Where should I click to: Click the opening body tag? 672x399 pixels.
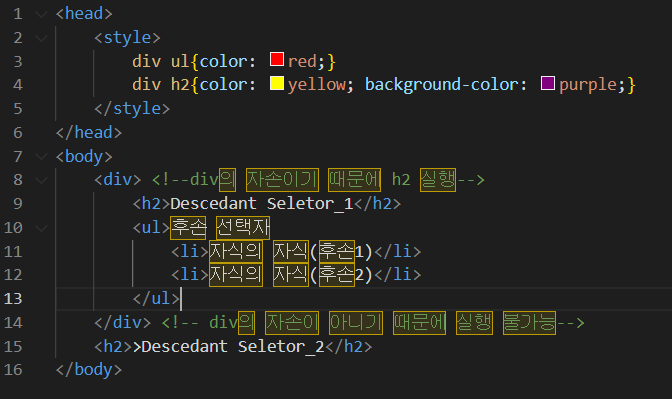pyautogui.click(x=84, y=156)
